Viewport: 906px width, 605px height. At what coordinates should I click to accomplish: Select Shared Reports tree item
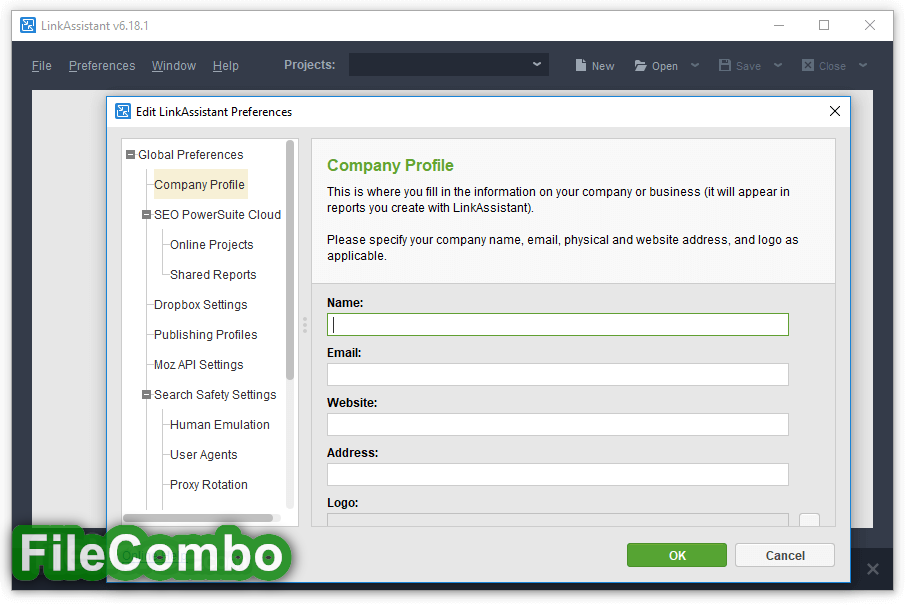pos(213,275)
